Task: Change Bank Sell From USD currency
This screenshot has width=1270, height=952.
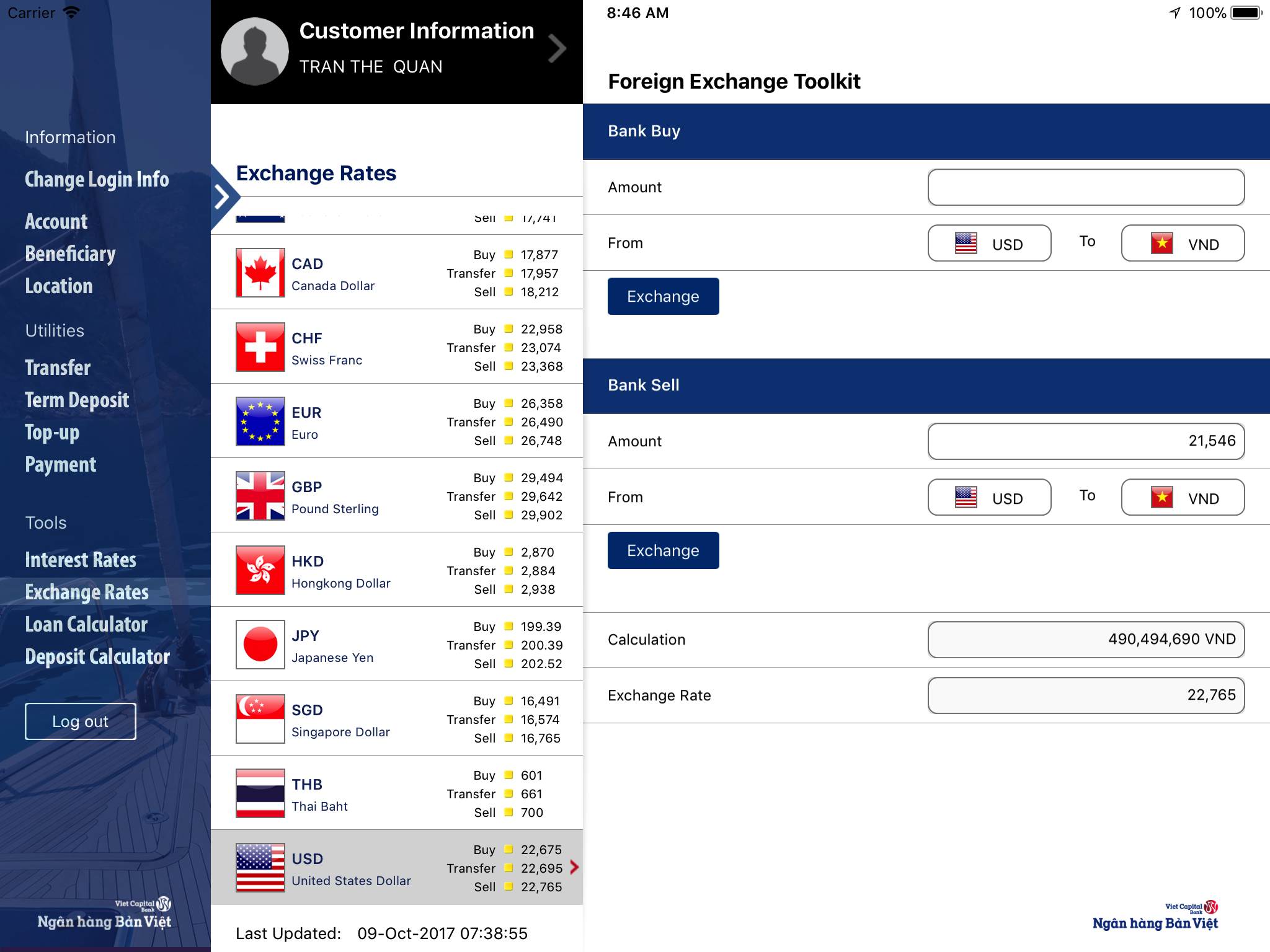Action: tap(989, 498)
